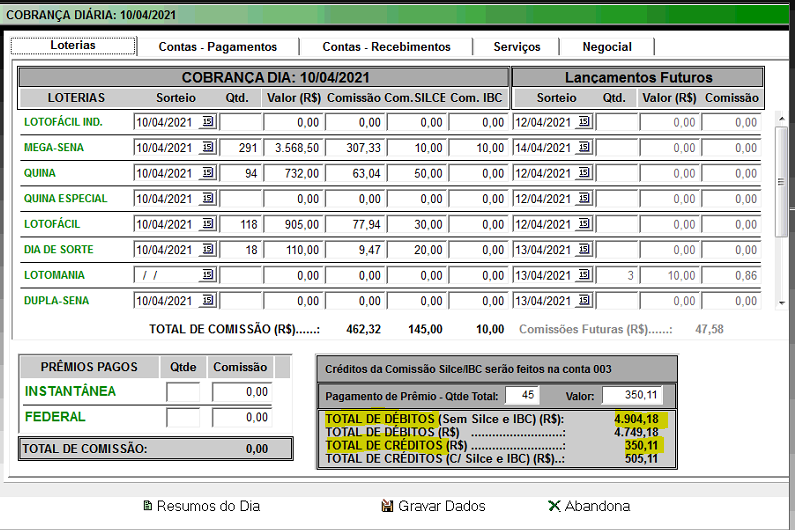Open the Contas - Pagamentos tab

(218, 47)
